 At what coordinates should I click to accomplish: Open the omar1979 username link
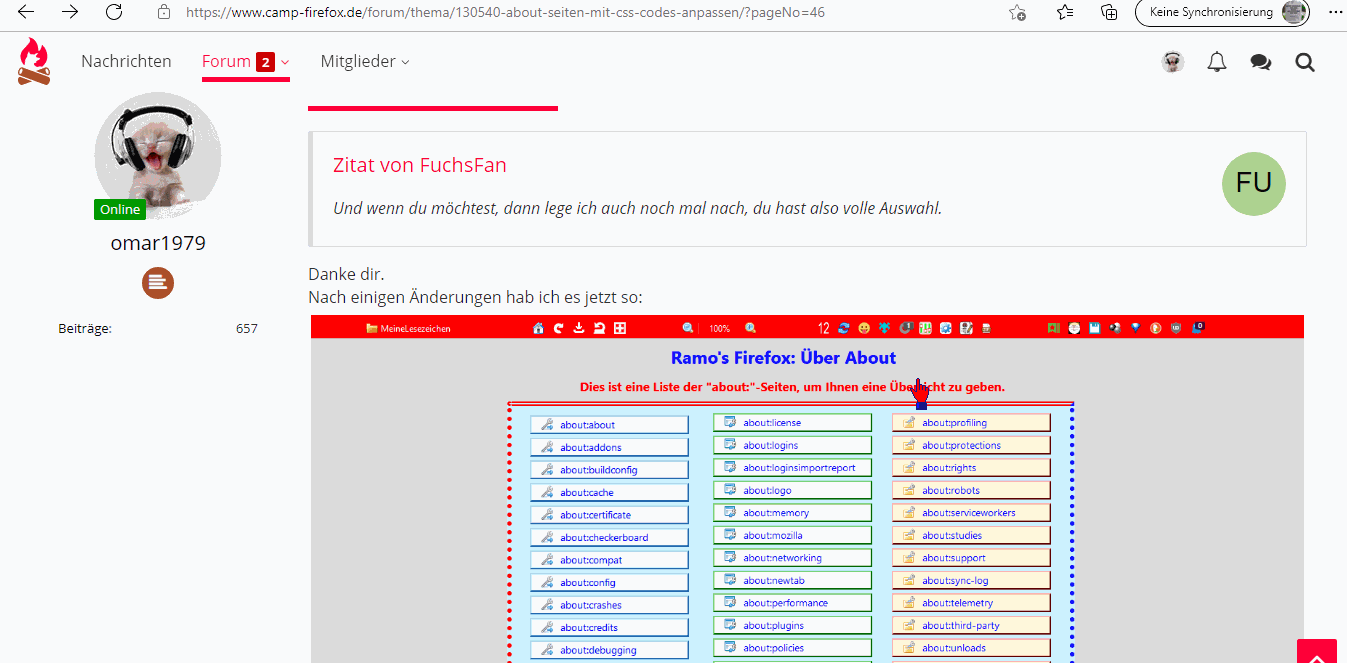(x=158, y=243)
